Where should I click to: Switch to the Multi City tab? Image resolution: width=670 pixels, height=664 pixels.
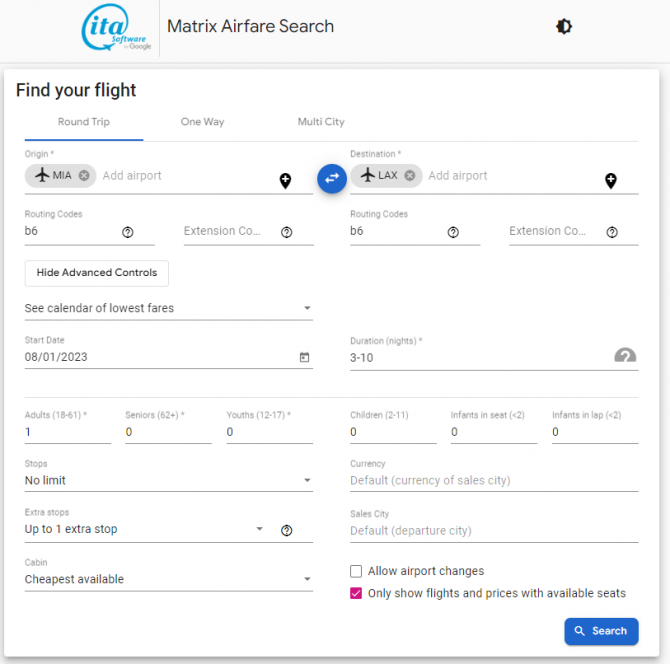[x=321, y=122]
